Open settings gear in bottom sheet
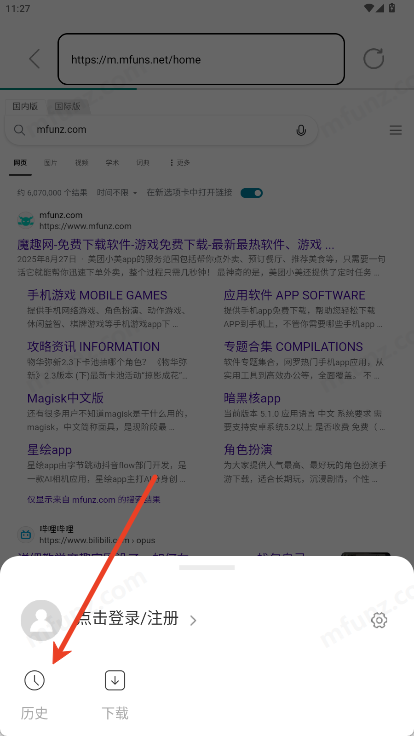 pyautogui.click(x=379, y=620)
